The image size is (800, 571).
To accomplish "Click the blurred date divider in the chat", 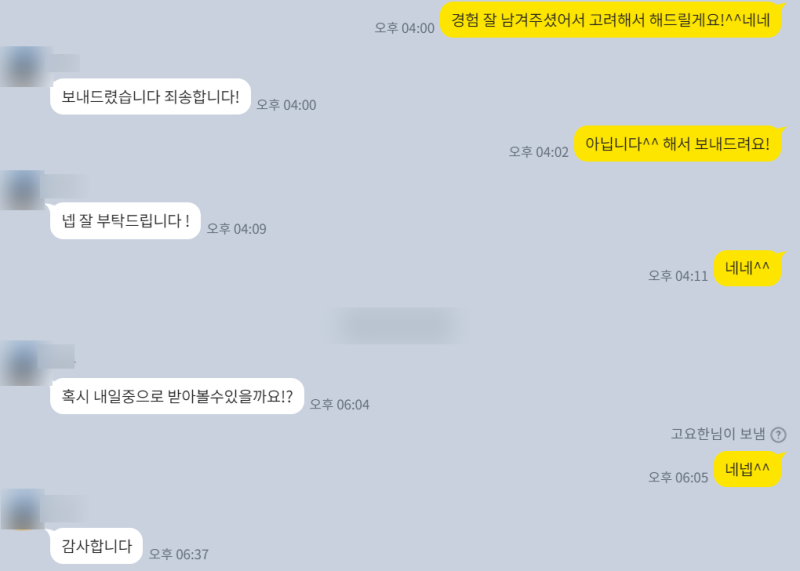I will point(397,325).
